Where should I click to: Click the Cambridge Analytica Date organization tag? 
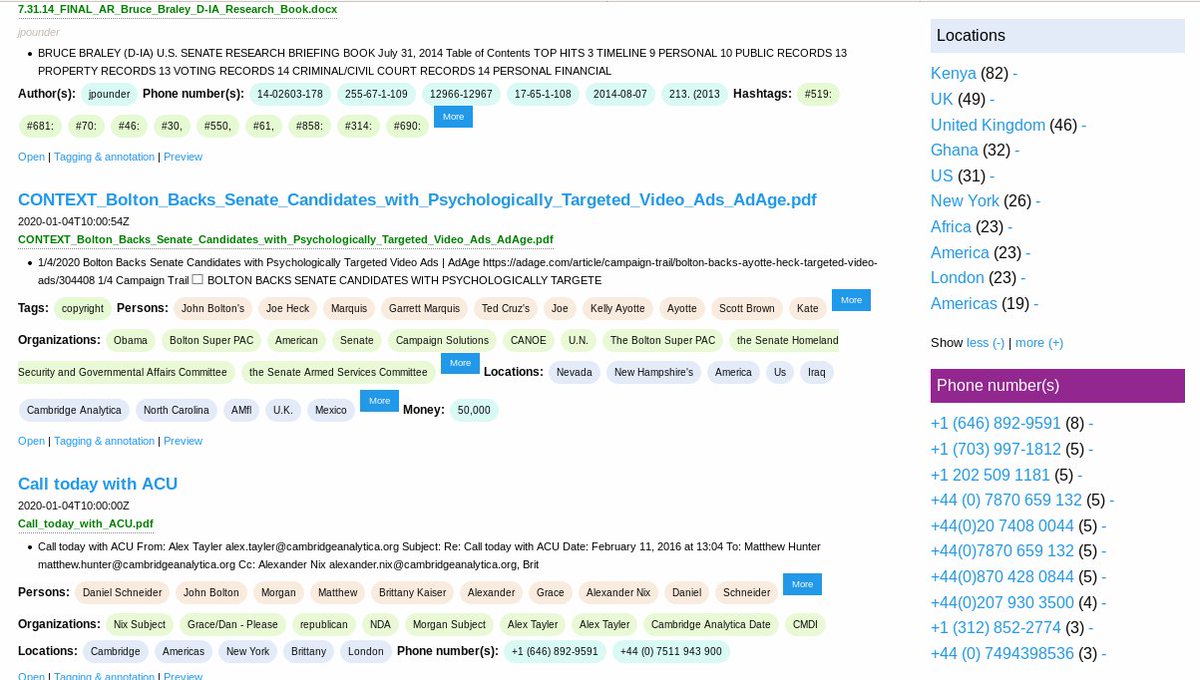tap(711, 624)
